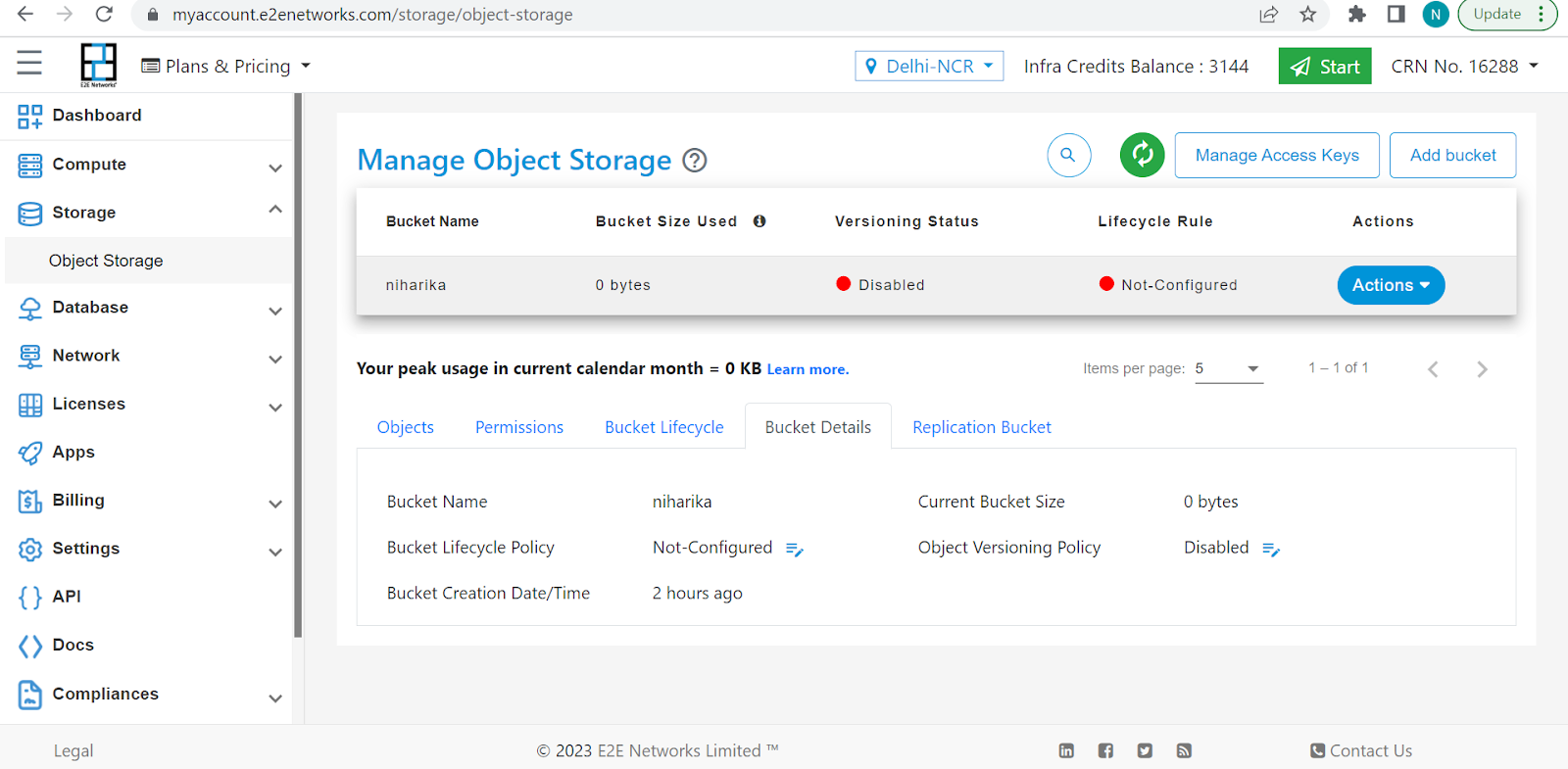Click info icon next to Bucket Size Used

coord(759,221)
